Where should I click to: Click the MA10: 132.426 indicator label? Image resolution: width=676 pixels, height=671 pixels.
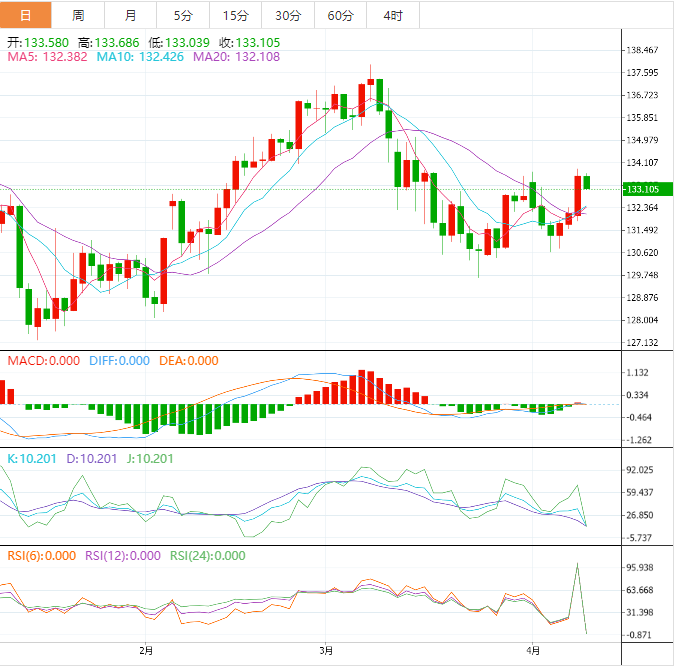pos(140,57)
